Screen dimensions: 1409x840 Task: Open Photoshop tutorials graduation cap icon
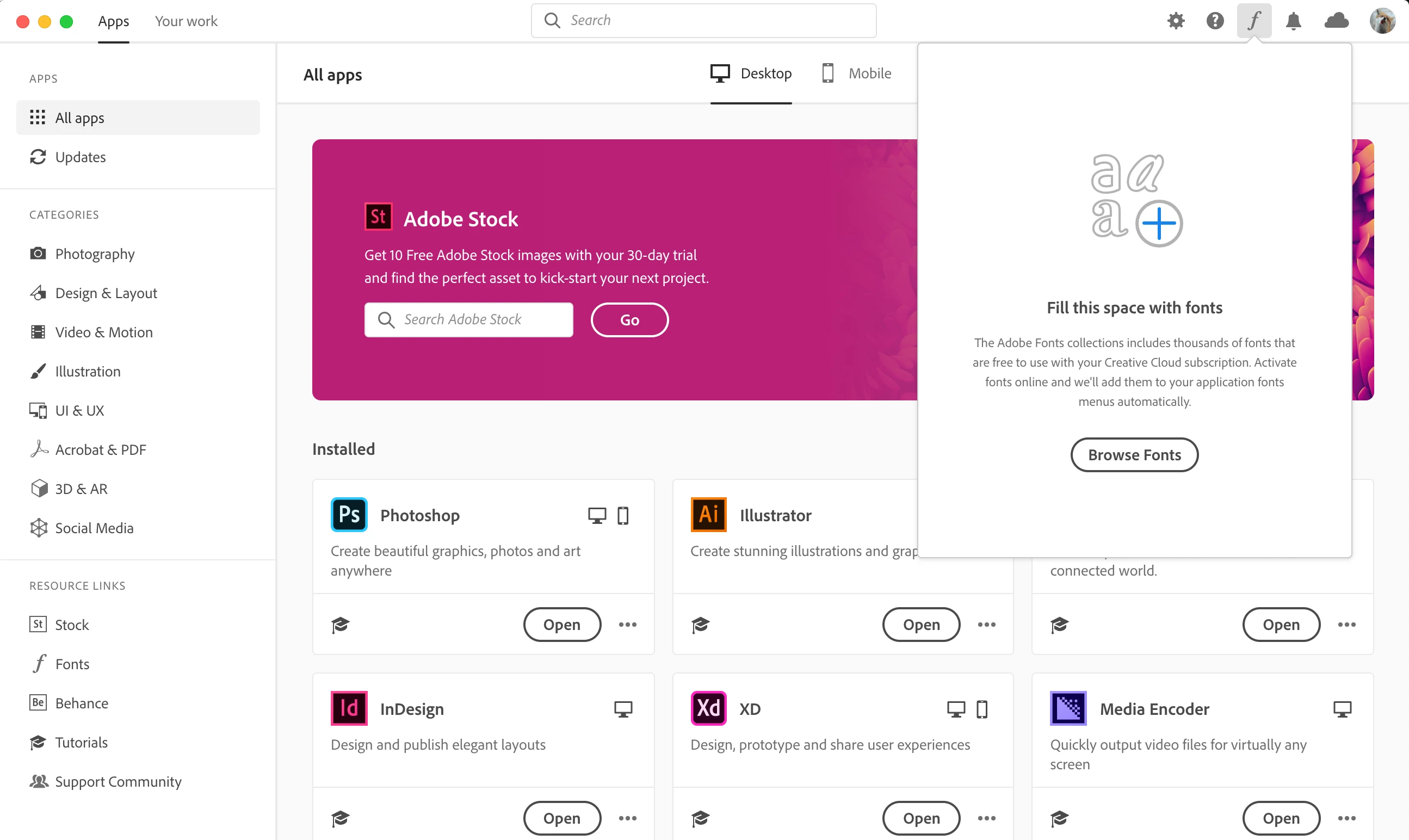tap(340, 625)
